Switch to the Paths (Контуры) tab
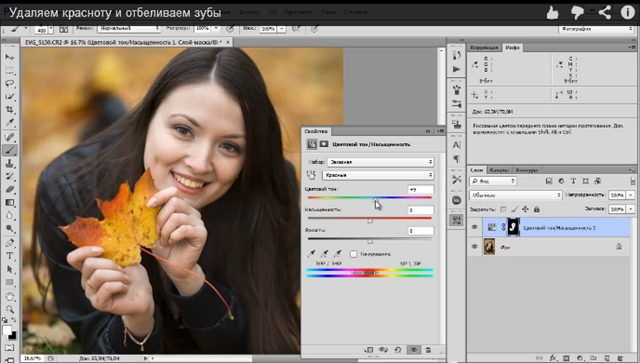 click(527, 170)
